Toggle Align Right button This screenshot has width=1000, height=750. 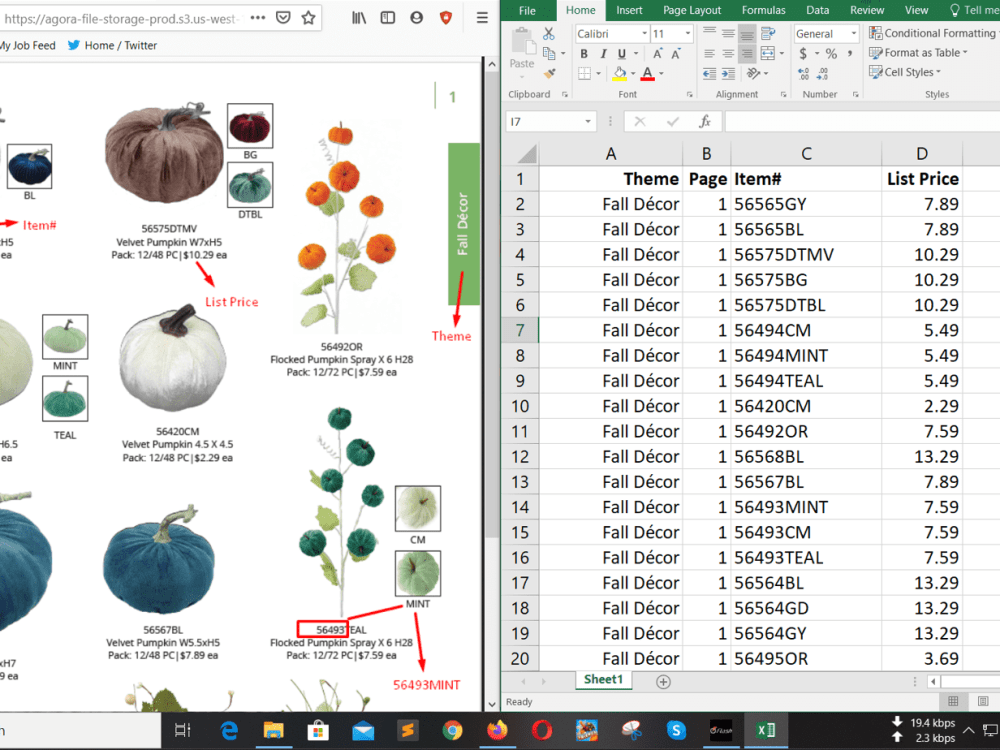point(747,54)
